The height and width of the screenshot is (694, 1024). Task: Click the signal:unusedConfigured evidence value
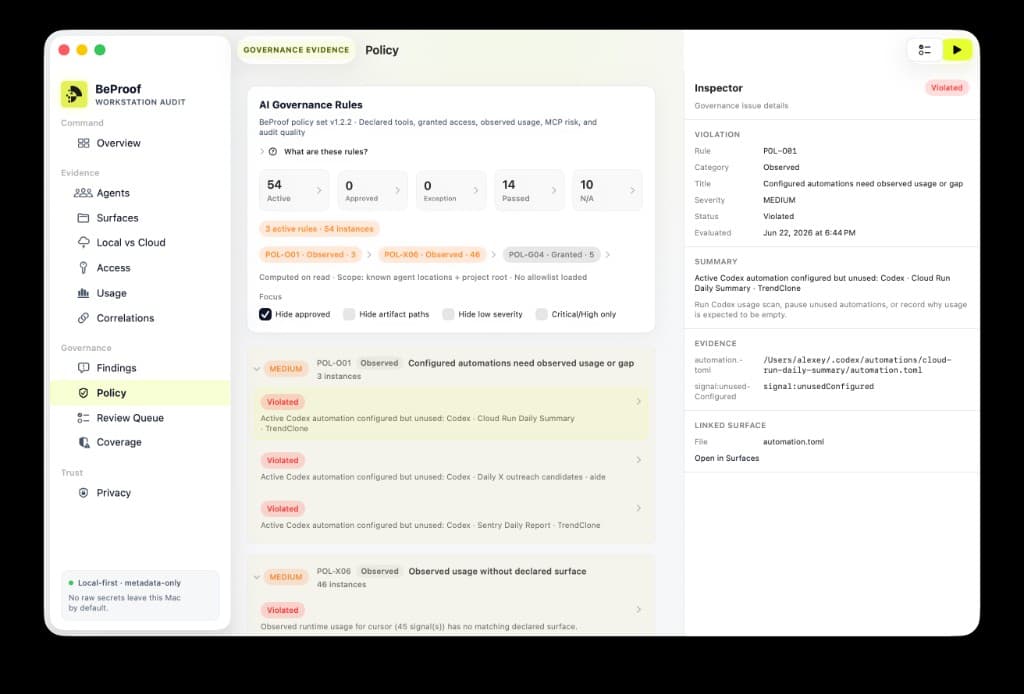[818, 386]
